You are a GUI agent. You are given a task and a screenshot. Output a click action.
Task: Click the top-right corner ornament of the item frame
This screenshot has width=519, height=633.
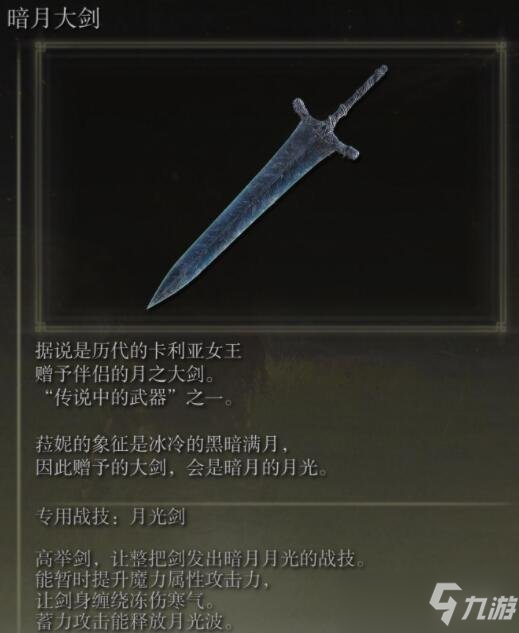pyautogui.click(x=500, y=47)
